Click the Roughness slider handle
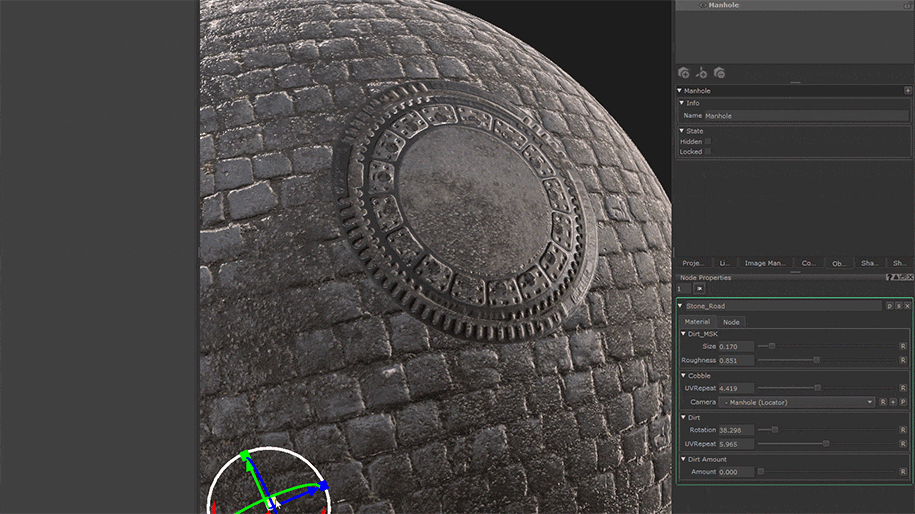The width and height of the screenshot is (915, 514). [817, 360]
